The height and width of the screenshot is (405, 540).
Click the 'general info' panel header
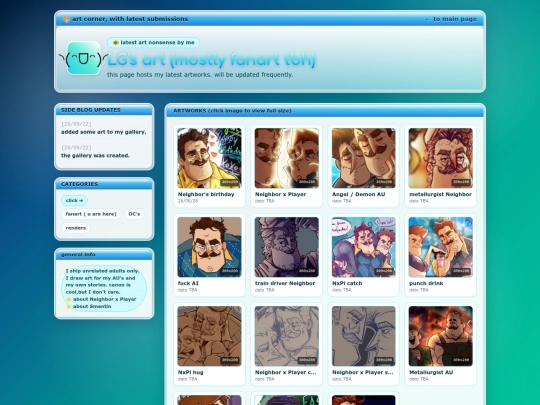point(104,255)
